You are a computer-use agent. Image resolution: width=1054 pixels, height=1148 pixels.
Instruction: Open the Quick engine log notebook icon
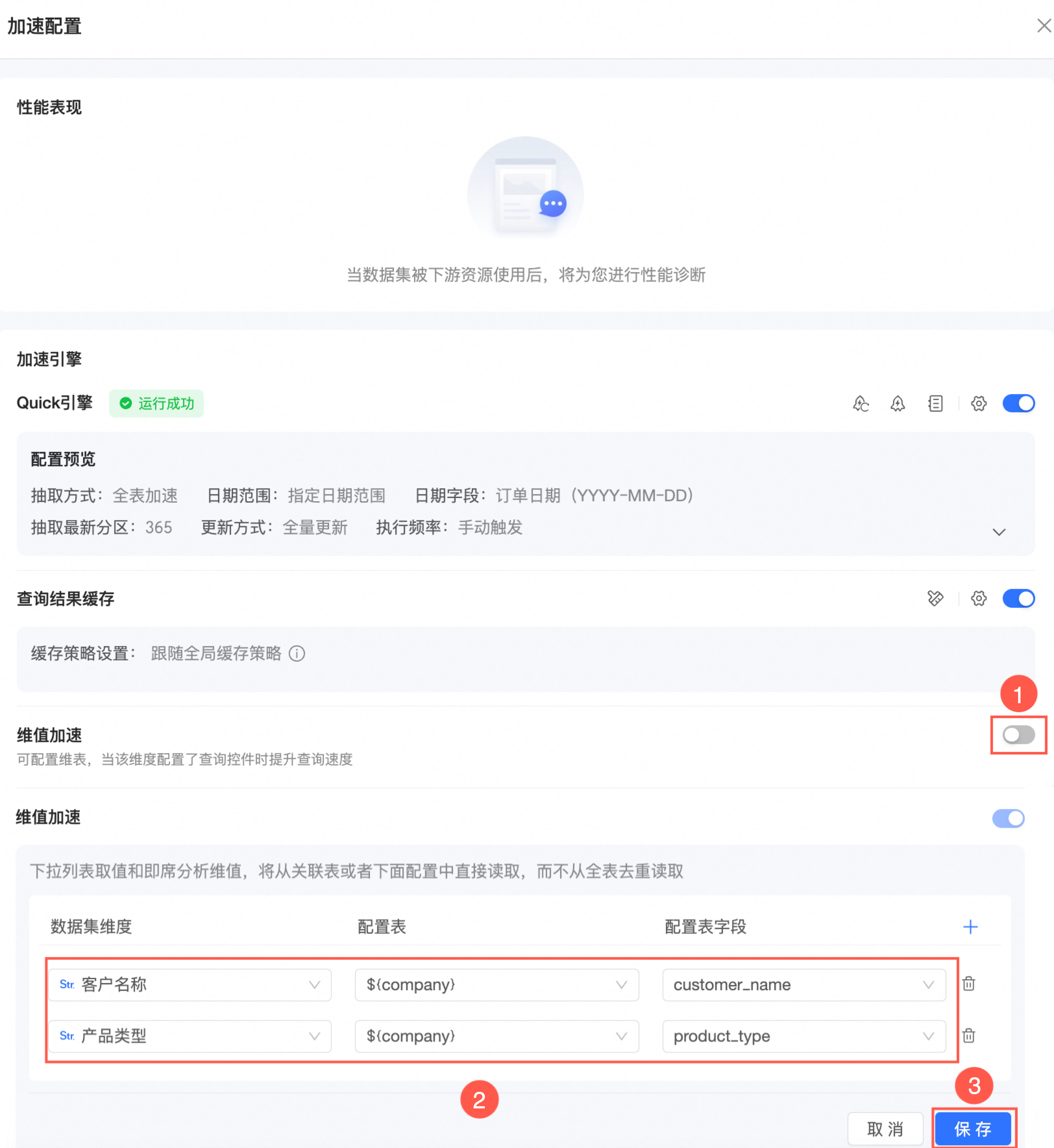(x=935, y=404)
